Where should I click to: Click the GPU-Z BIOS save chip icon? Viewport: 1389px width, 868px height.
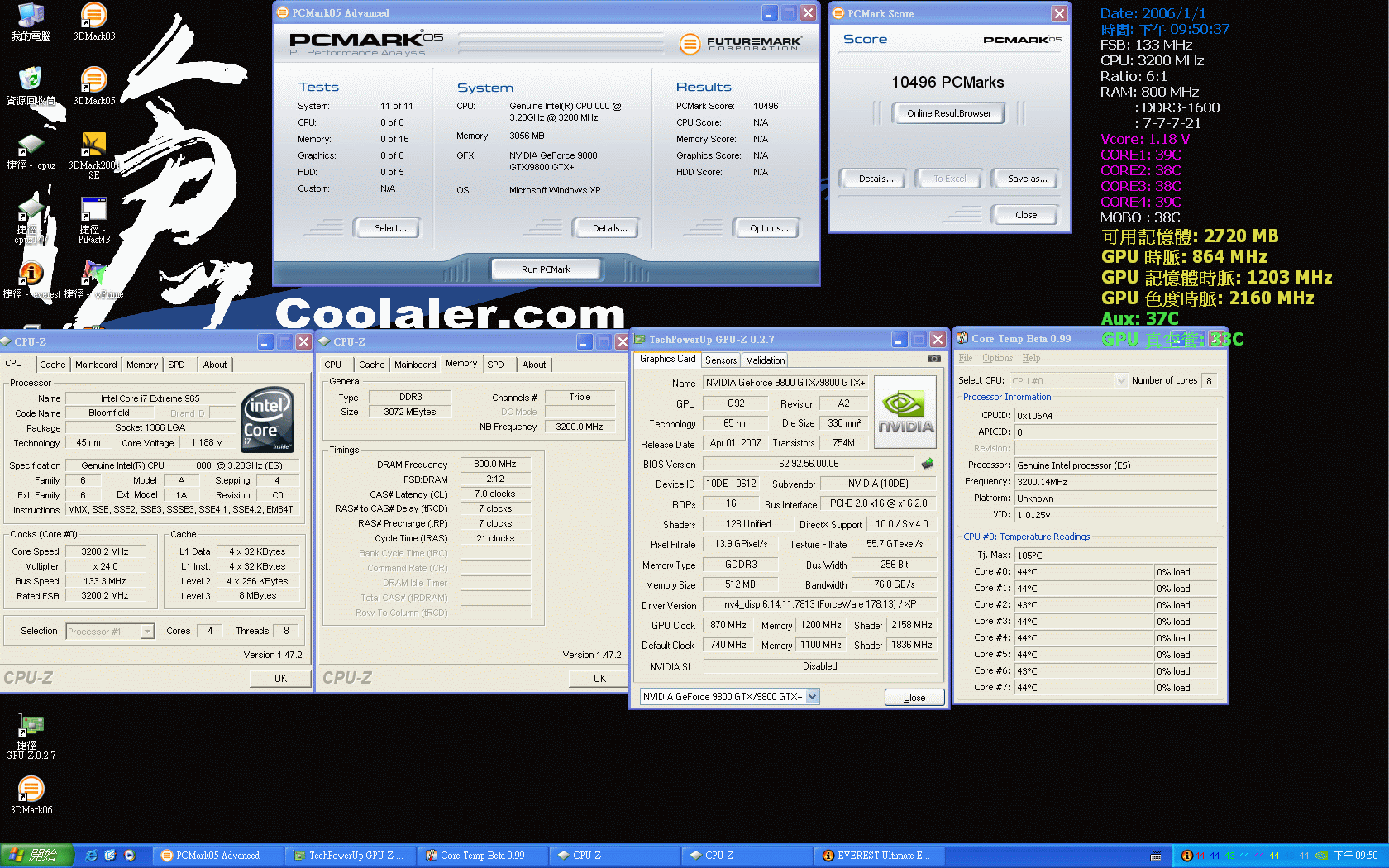(x=928, y=464)
